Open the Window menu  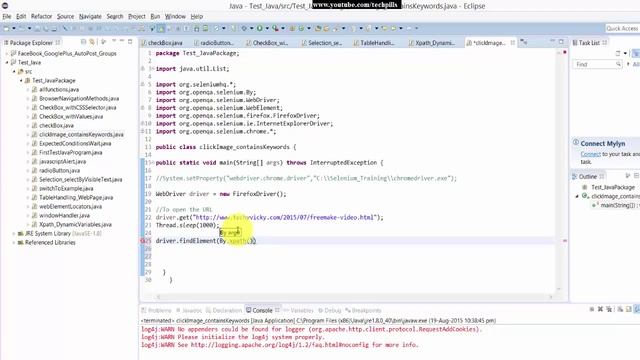point(175,16)
